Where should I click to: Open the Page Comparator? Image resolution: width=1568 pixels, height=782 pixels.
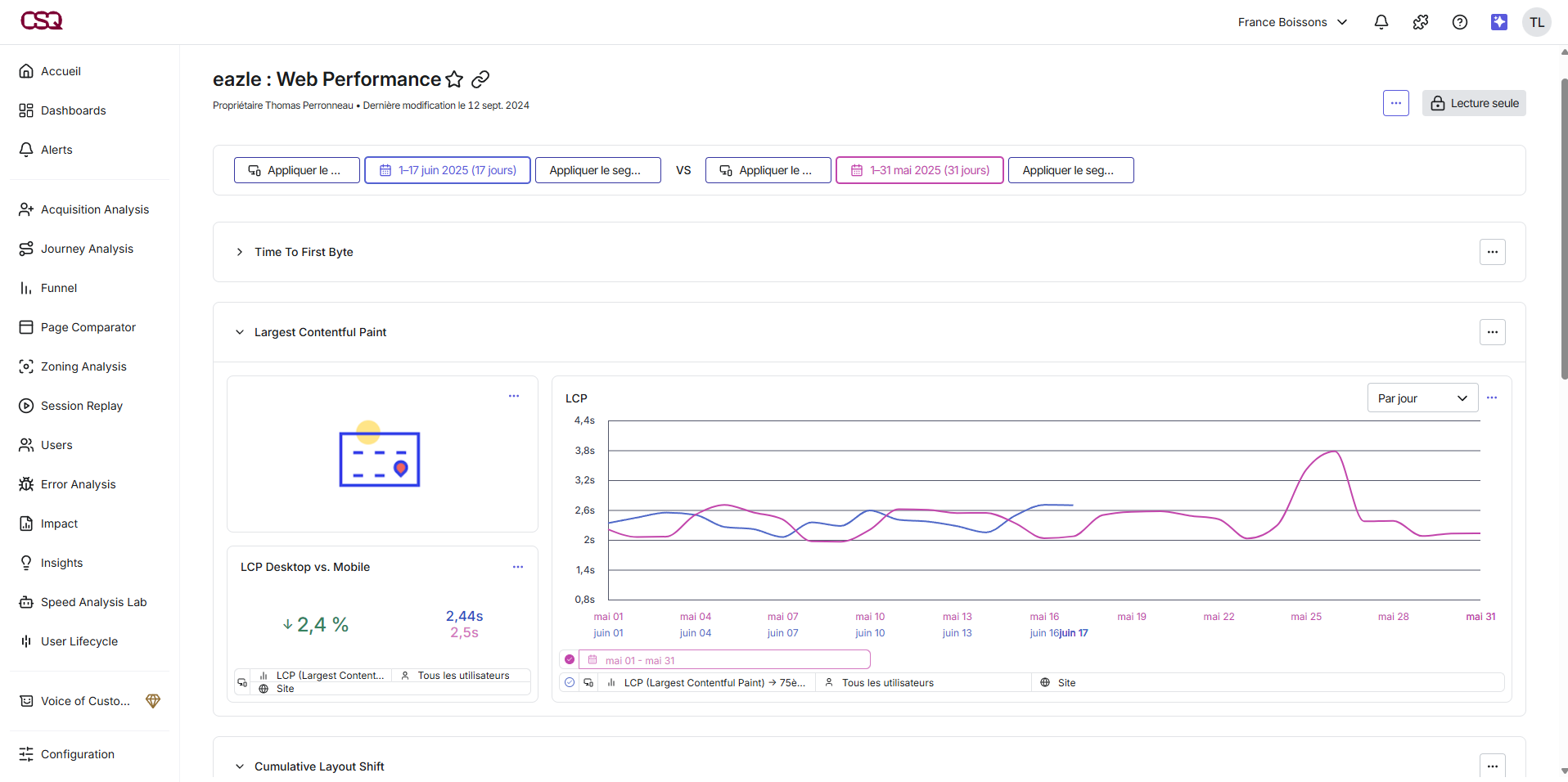88,327
